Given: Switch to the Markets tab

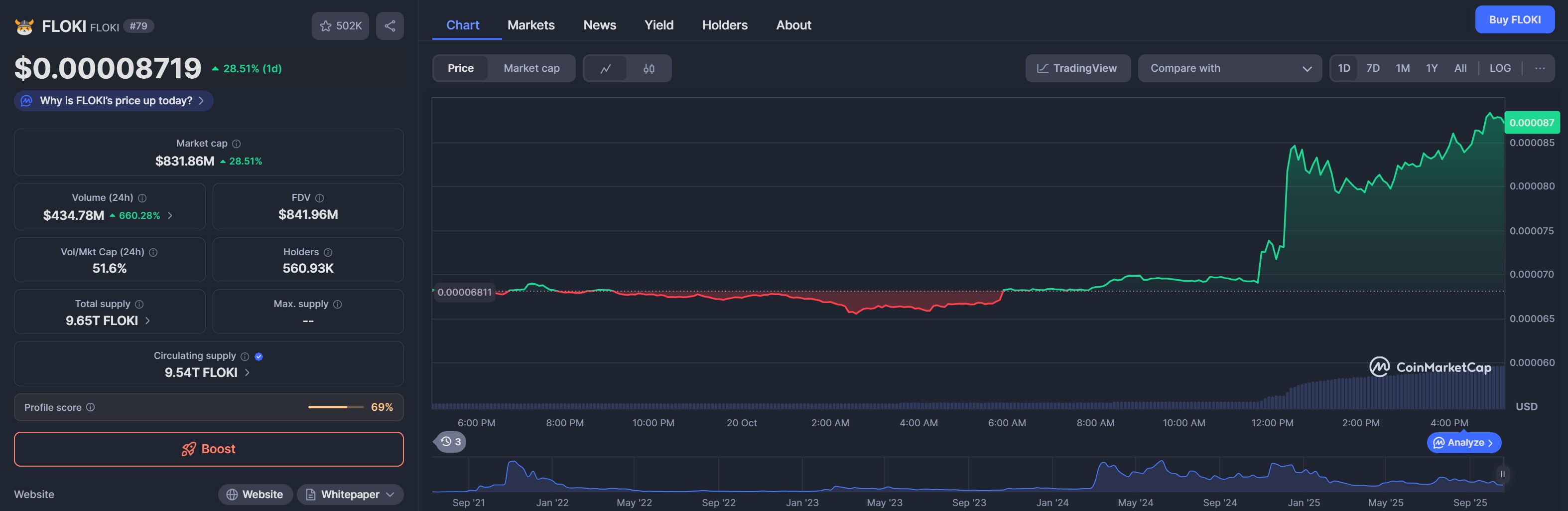Looking at the screenshot, I should click(x=531, y=25).
